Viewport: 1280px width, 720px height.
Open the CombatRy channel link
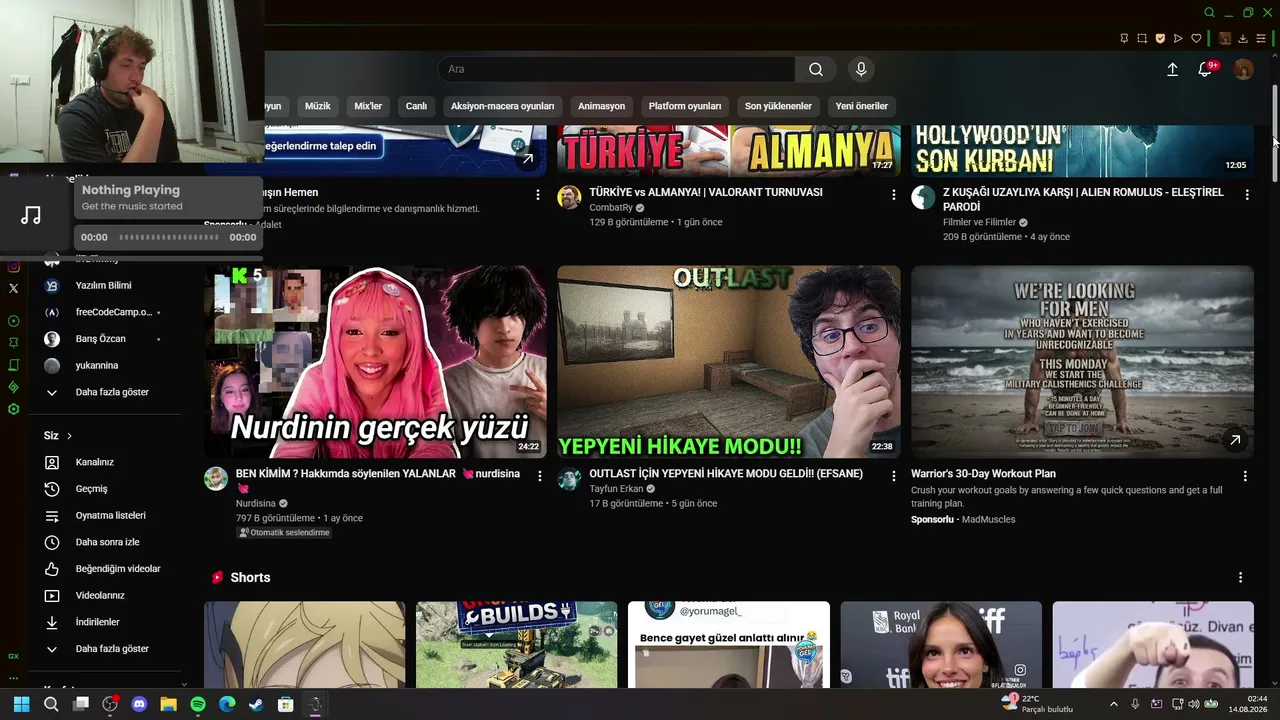click(611, 208)
